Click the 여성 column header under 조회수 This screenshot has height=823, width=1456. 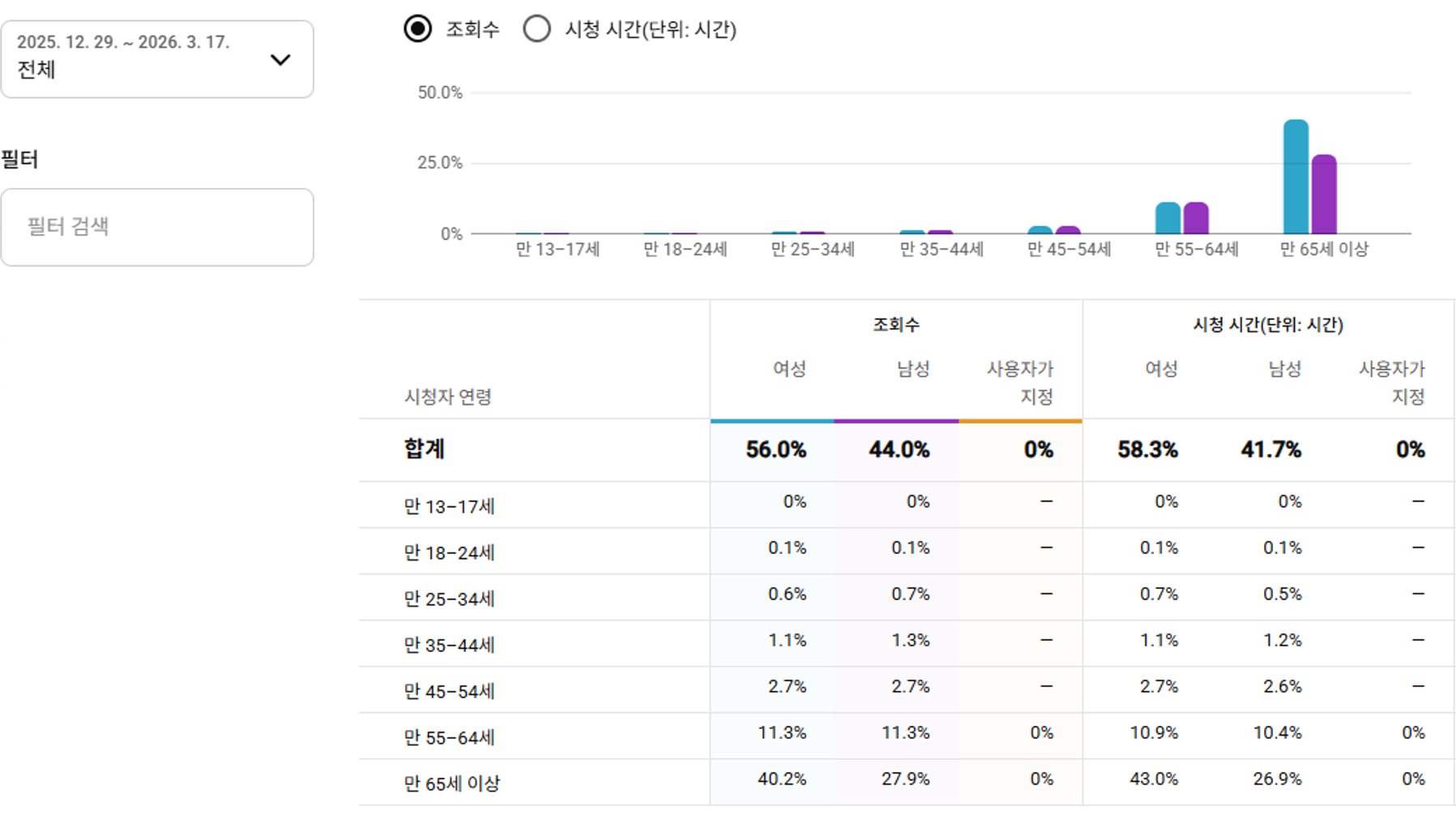coord(788,369)
